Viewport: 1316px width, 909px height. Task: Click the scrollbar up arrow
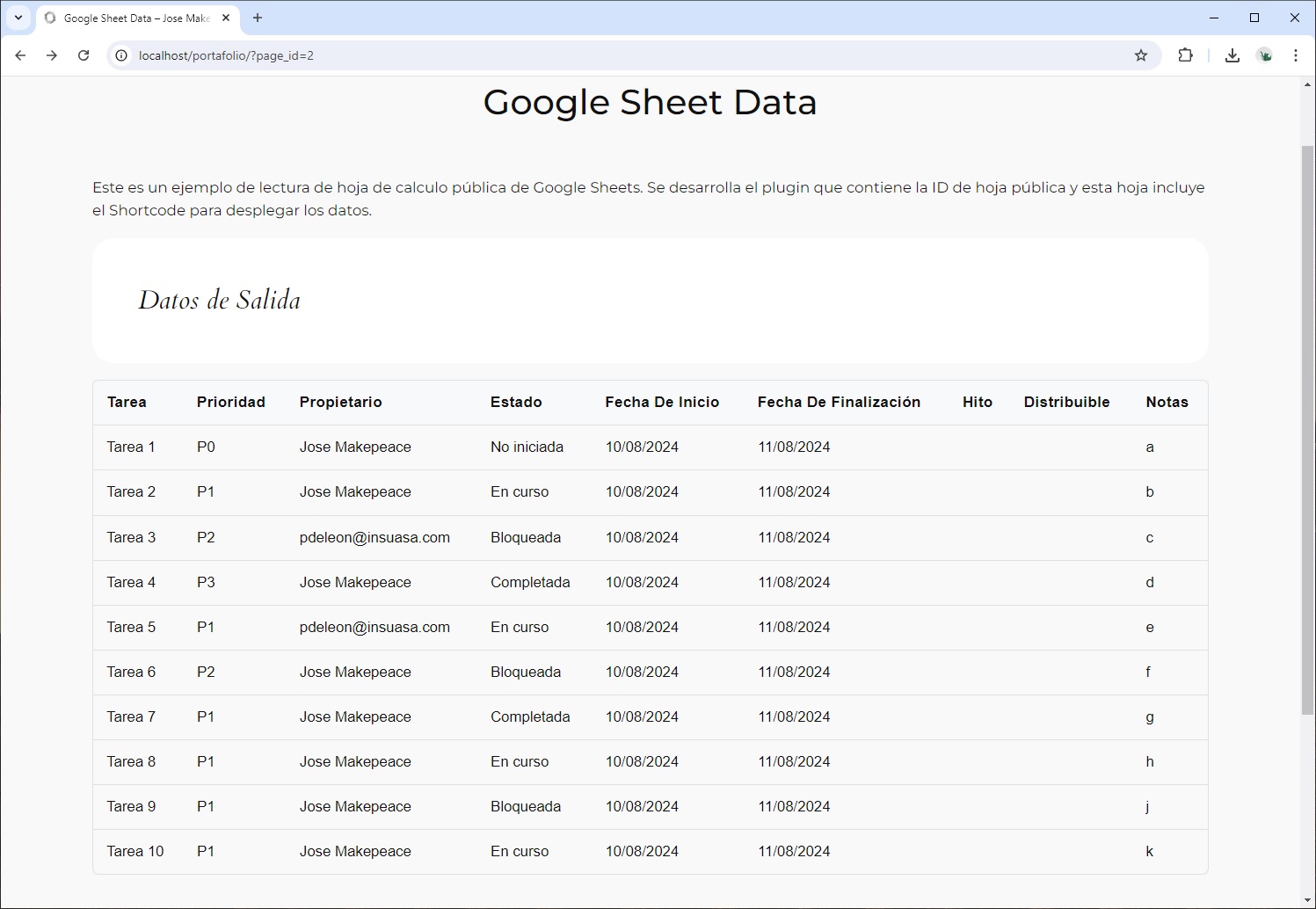coord(1307,85)
